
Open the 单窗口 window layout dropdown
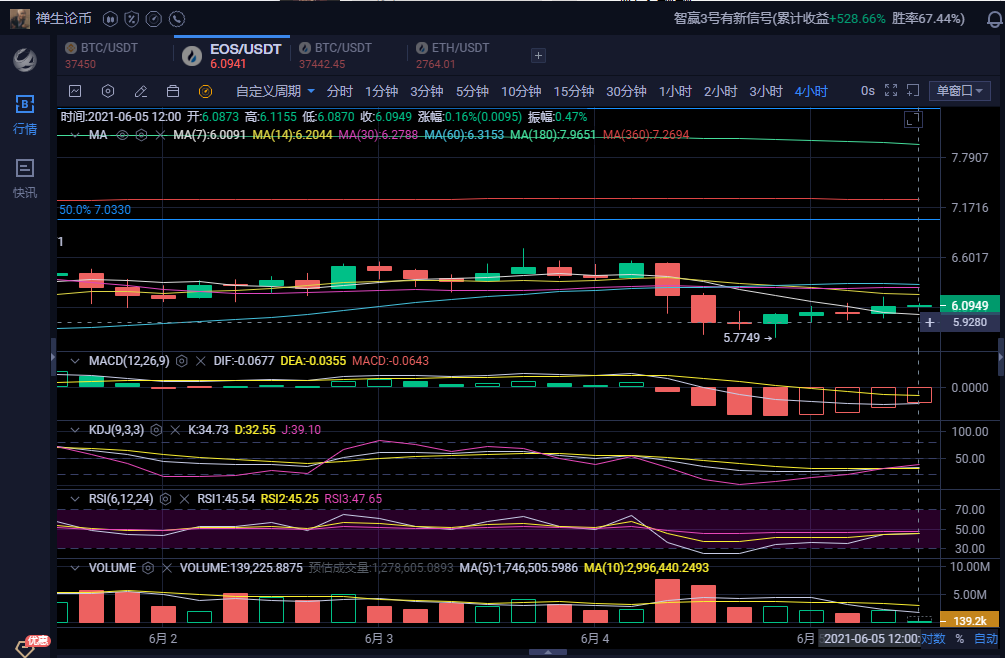point(959,91)
